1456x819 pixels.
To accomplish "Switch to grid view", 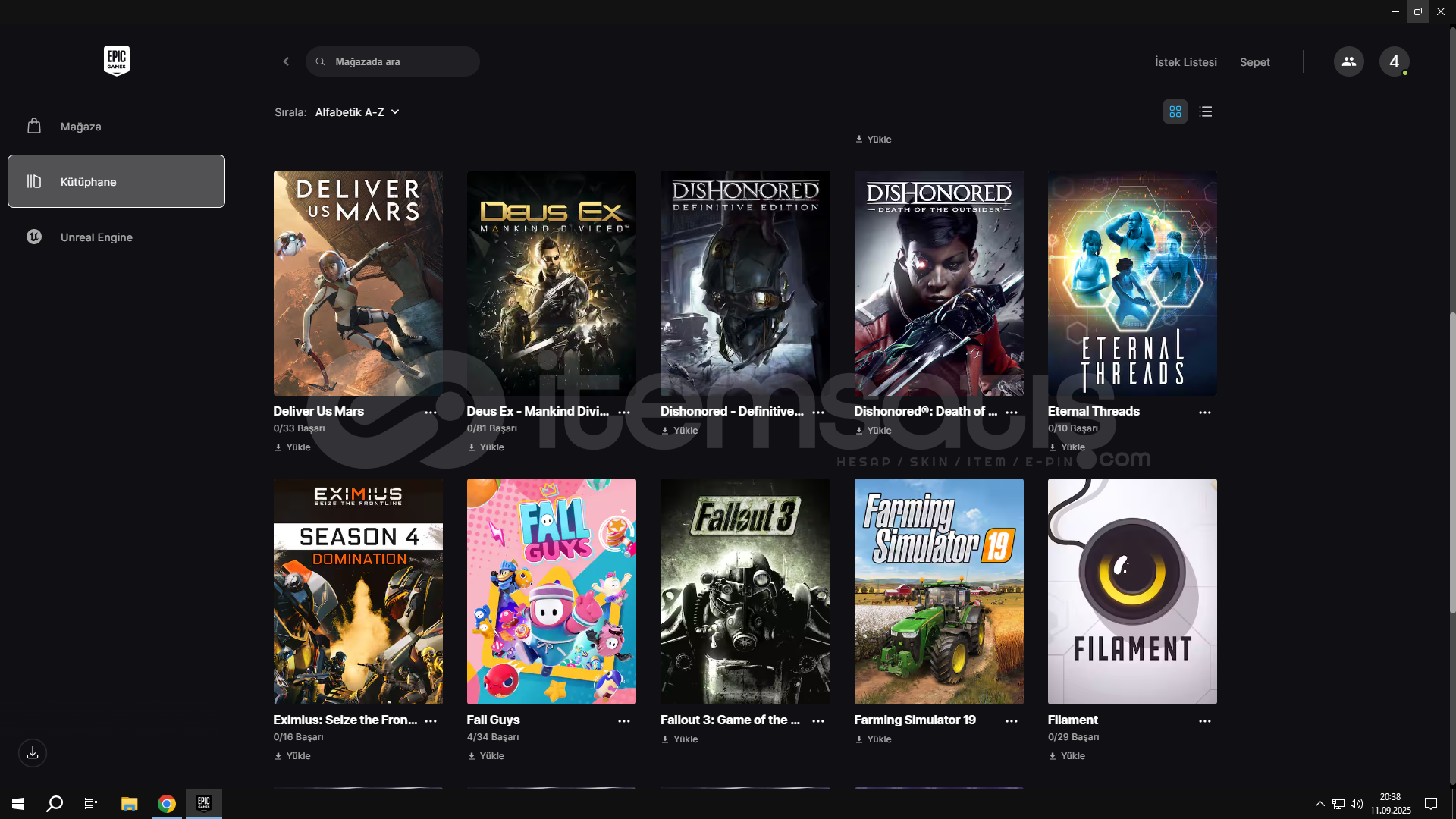I will tap(1175, 111).
